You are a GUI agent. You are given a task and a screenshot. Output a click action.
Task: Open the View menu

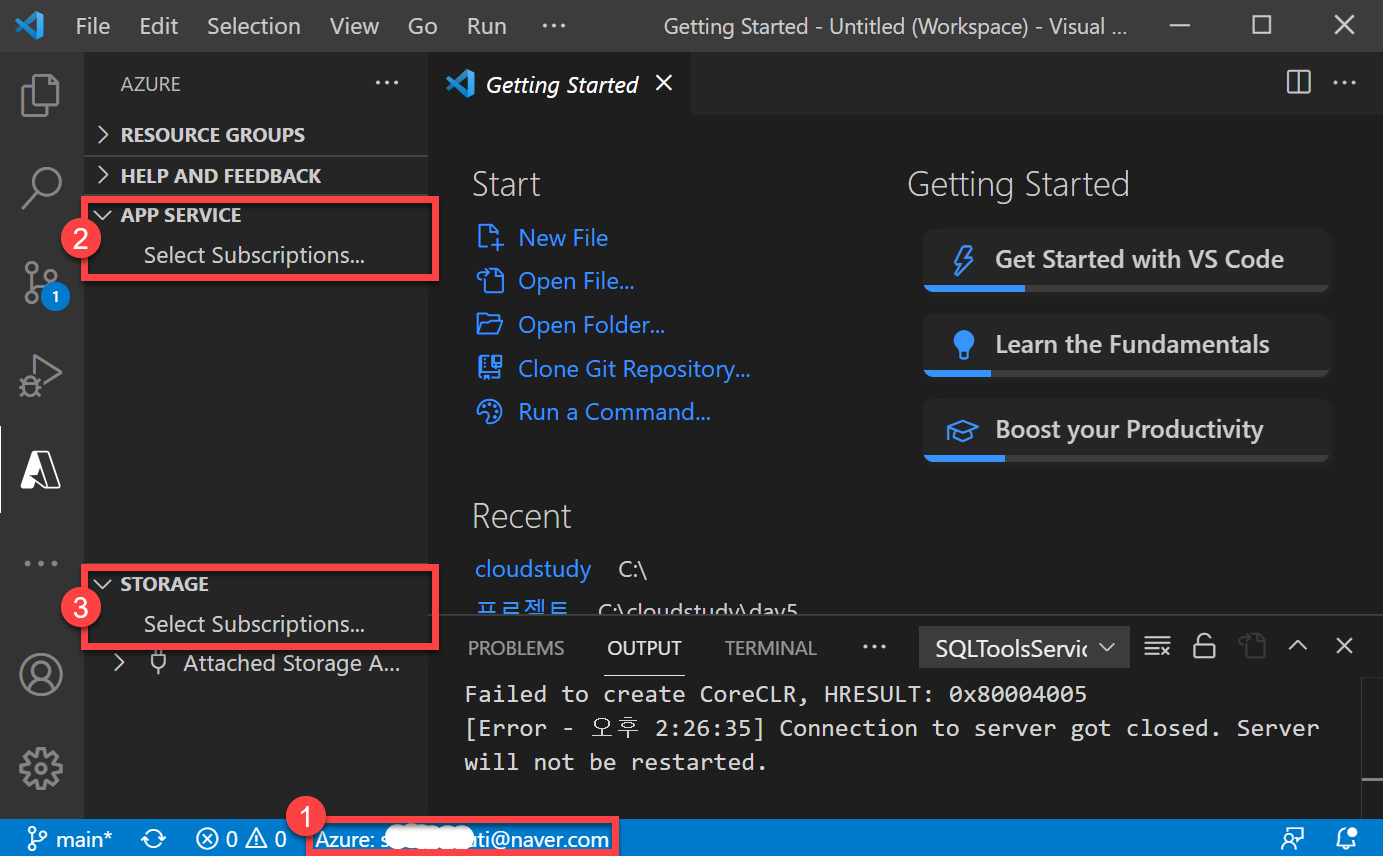pyautogui.click(x=354, y=26)
